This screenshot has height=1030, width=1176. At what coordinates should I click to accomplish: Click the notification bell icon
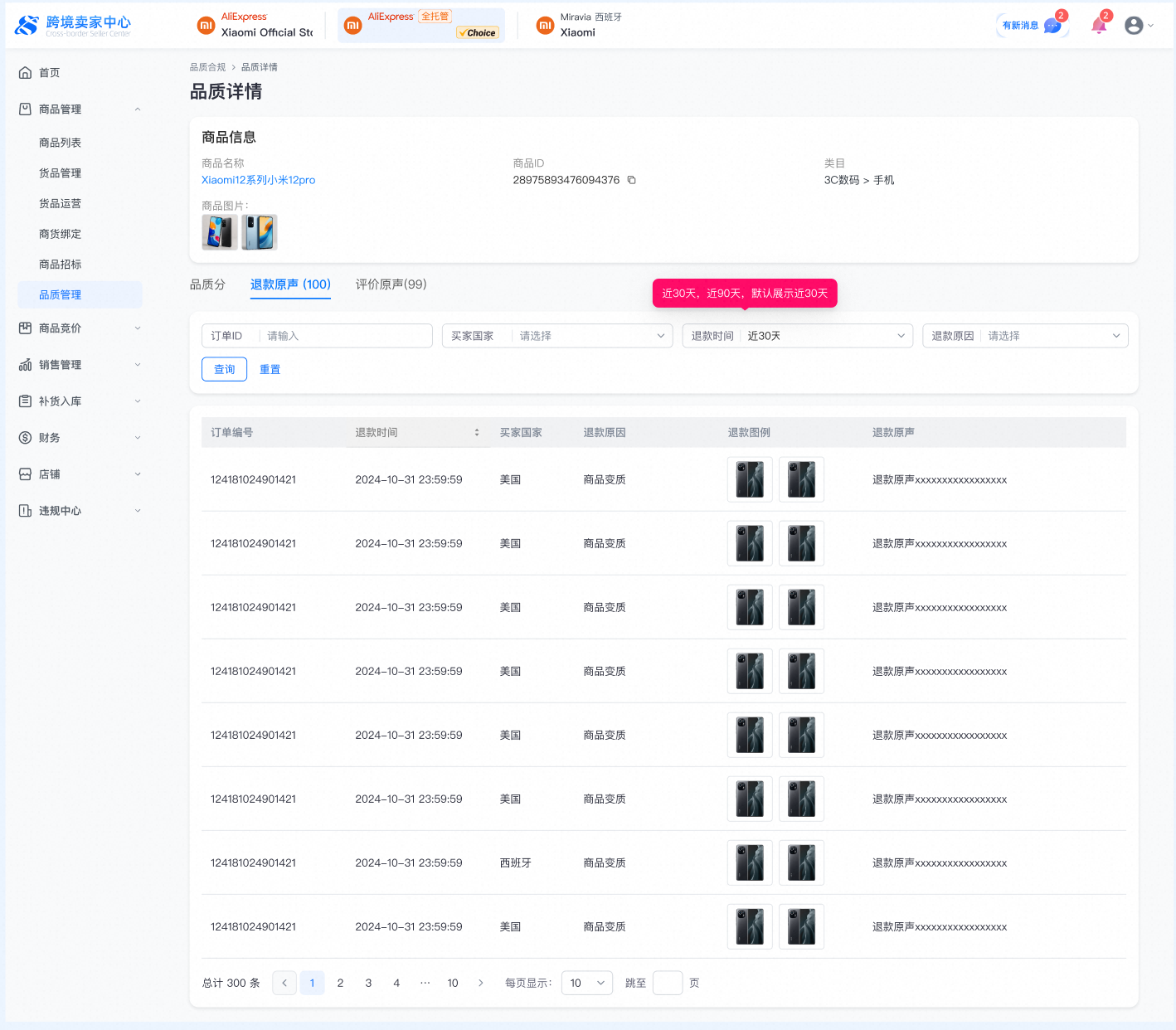coord(1098,26)
